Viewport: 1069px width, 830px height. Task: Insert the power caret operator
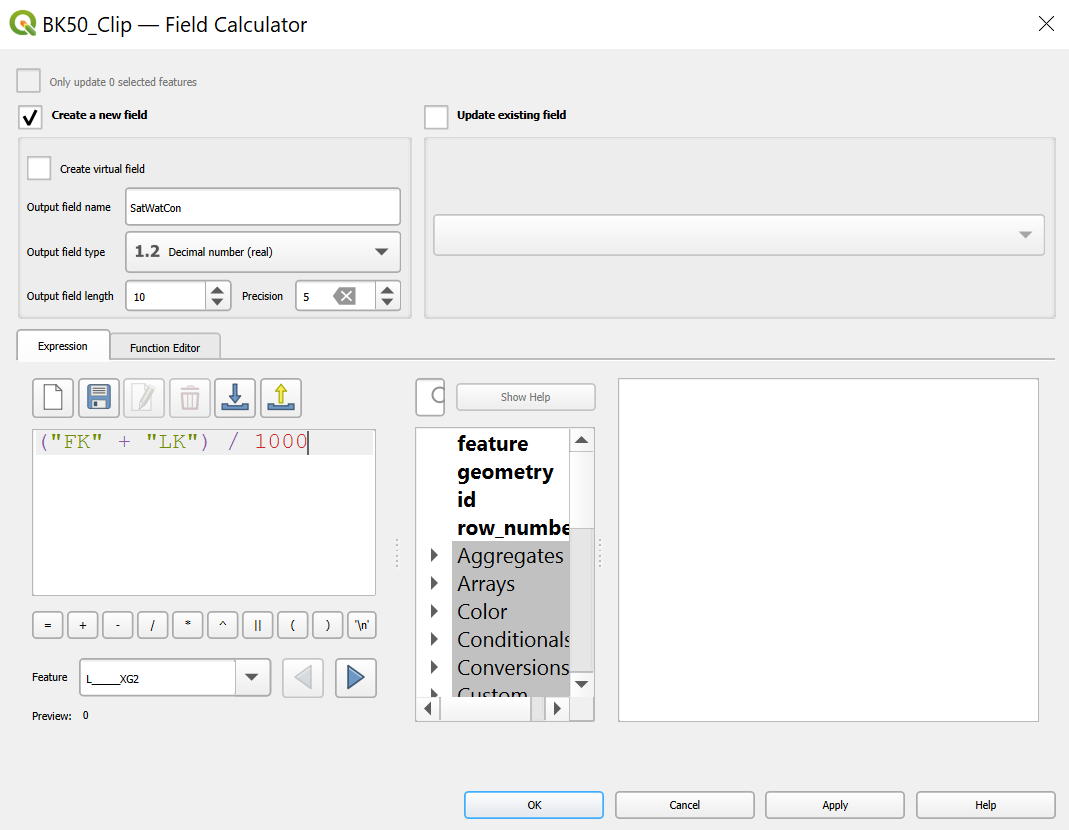(222, 625)
